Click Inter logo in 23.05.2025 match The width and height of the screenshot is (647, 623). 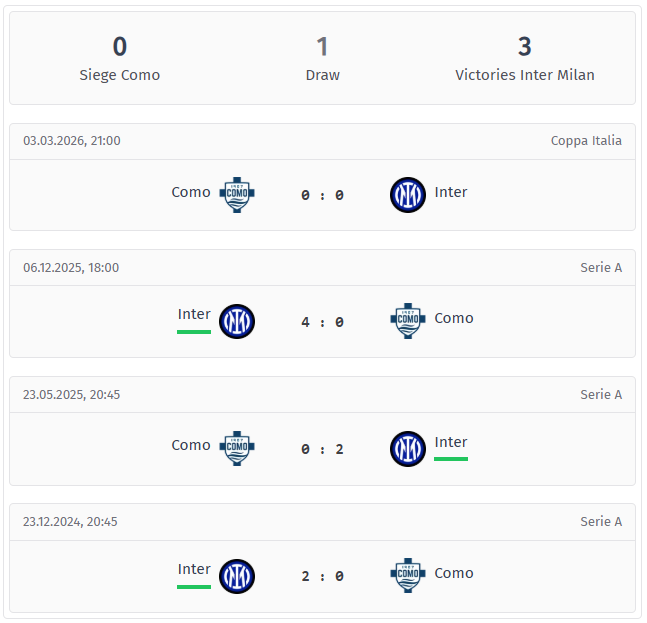(x=407, y=448)
